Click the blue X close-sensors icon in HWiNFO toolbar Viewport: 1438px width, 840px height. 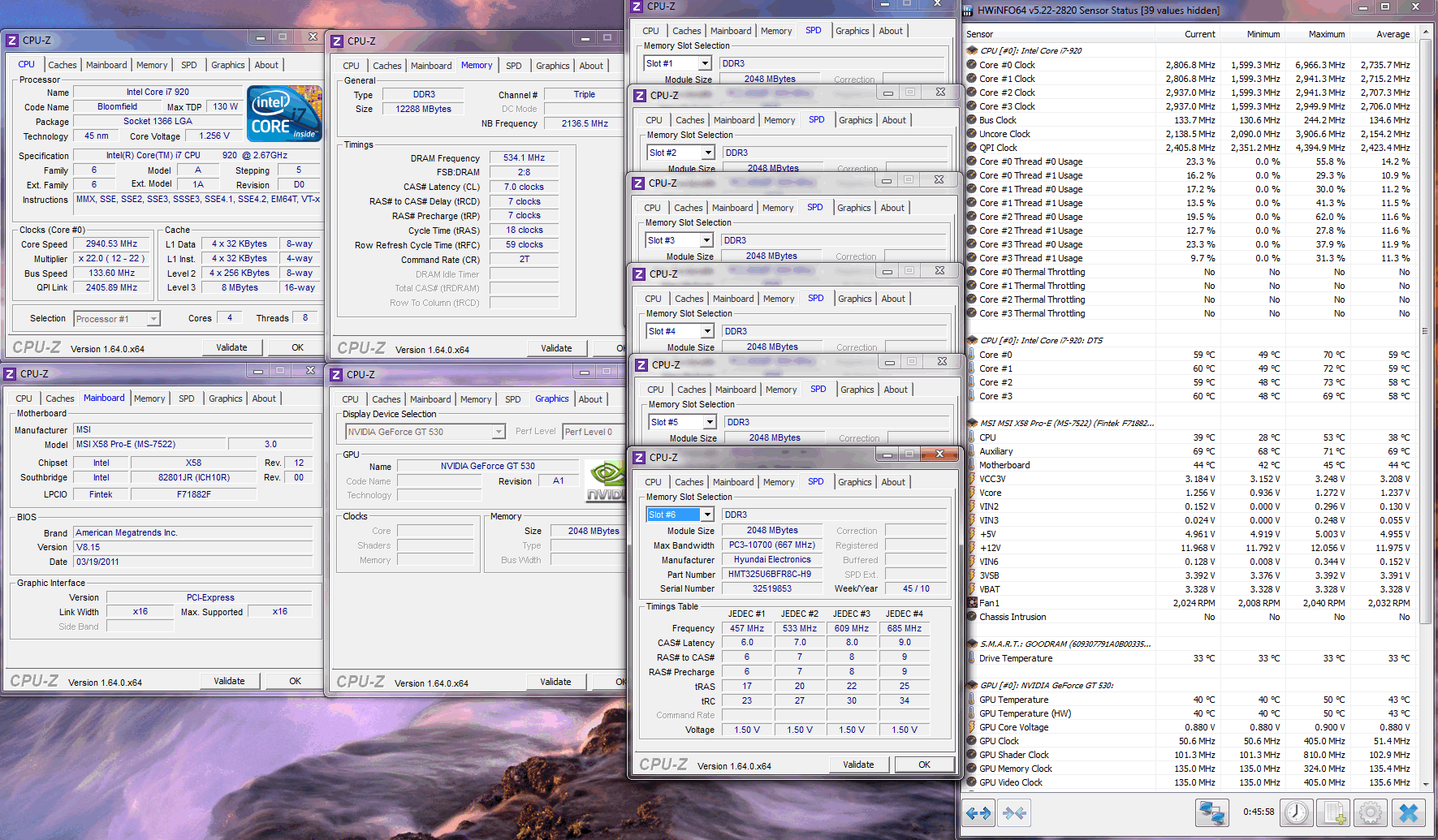1409,812
